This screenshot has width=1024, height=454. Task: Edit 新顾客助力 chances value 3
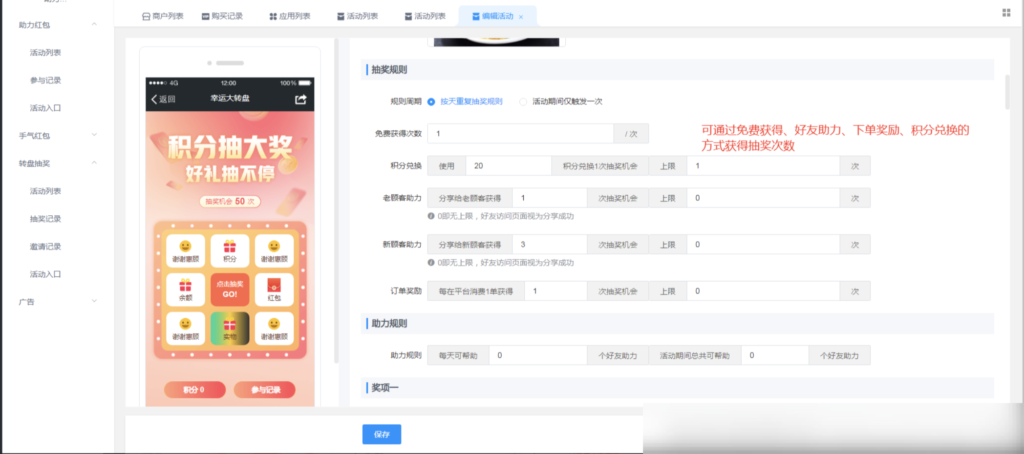tap(549, 245)
